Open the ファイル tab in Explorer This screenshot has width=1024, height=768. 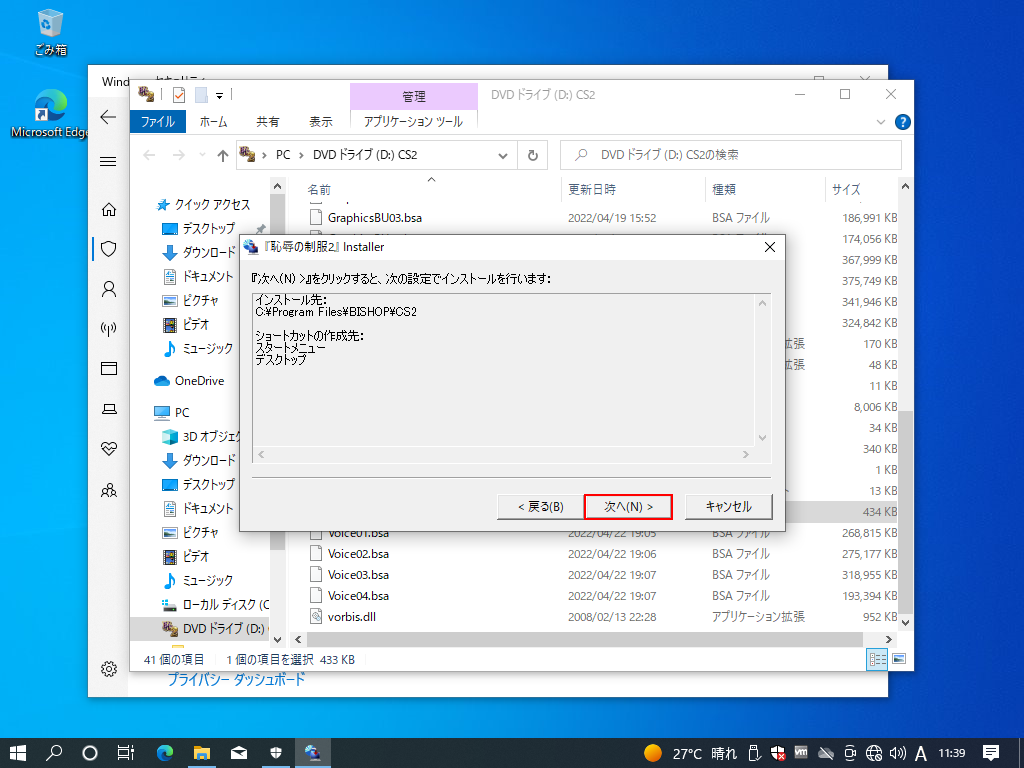[158, 121]
